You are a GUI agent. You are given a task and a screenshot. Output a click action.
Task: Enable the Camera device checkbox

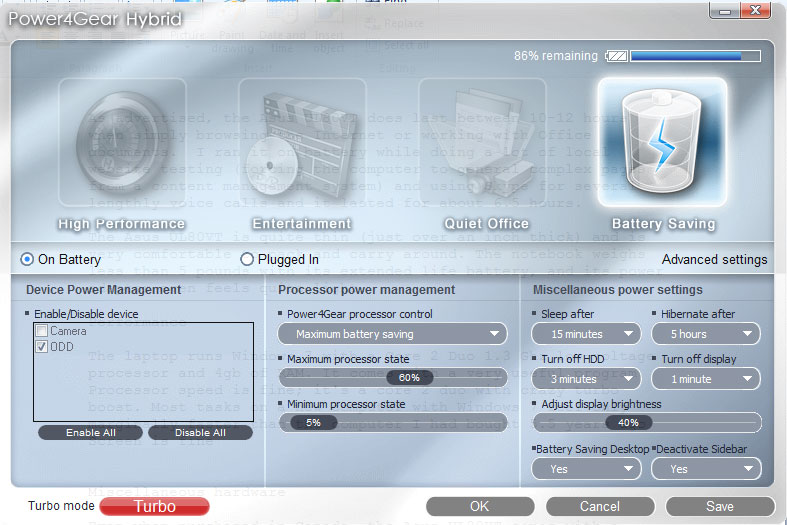[x=42, y=331]
